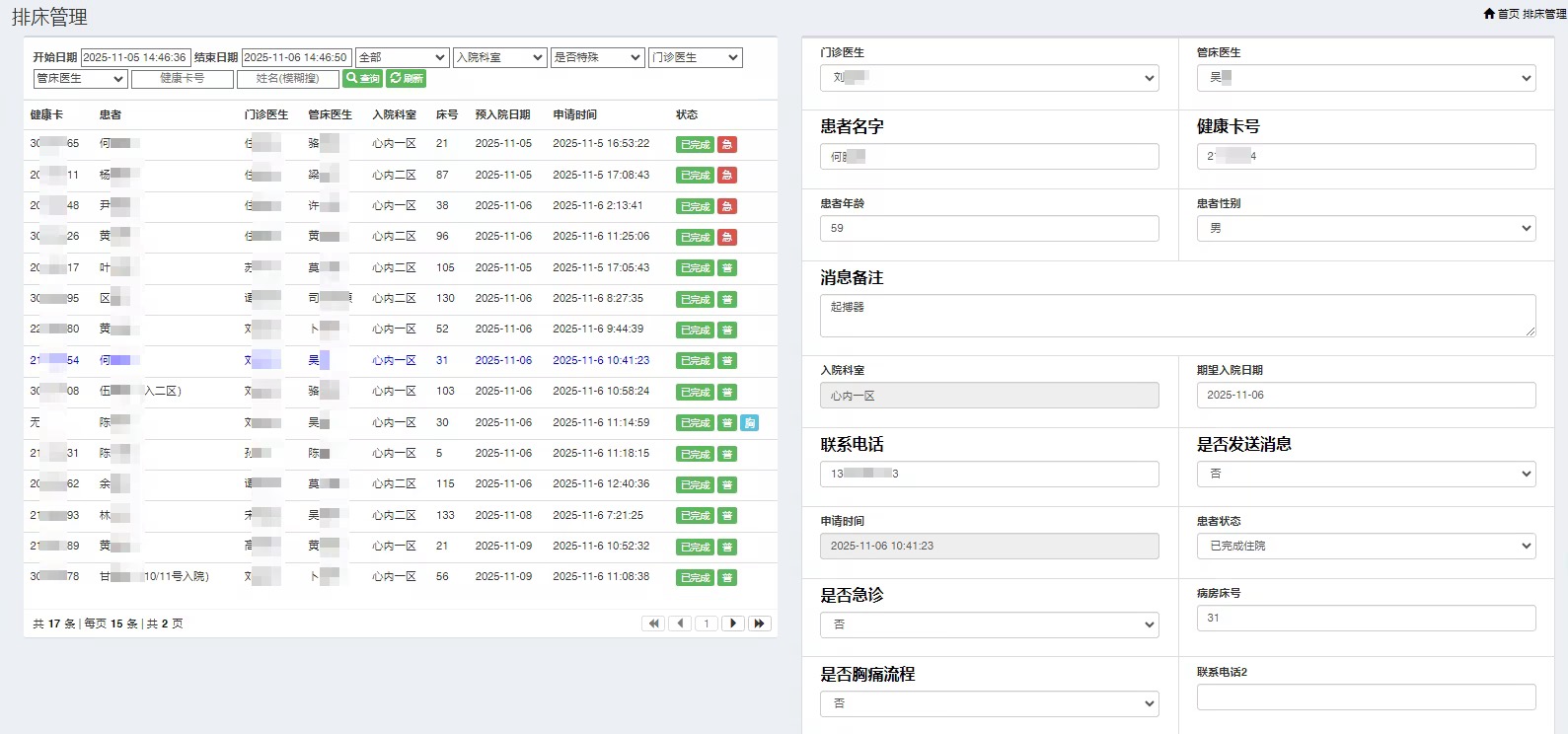This screenshot has height=734, width=1568.
Task: Click the green 查询 search button
Action: 362,79
